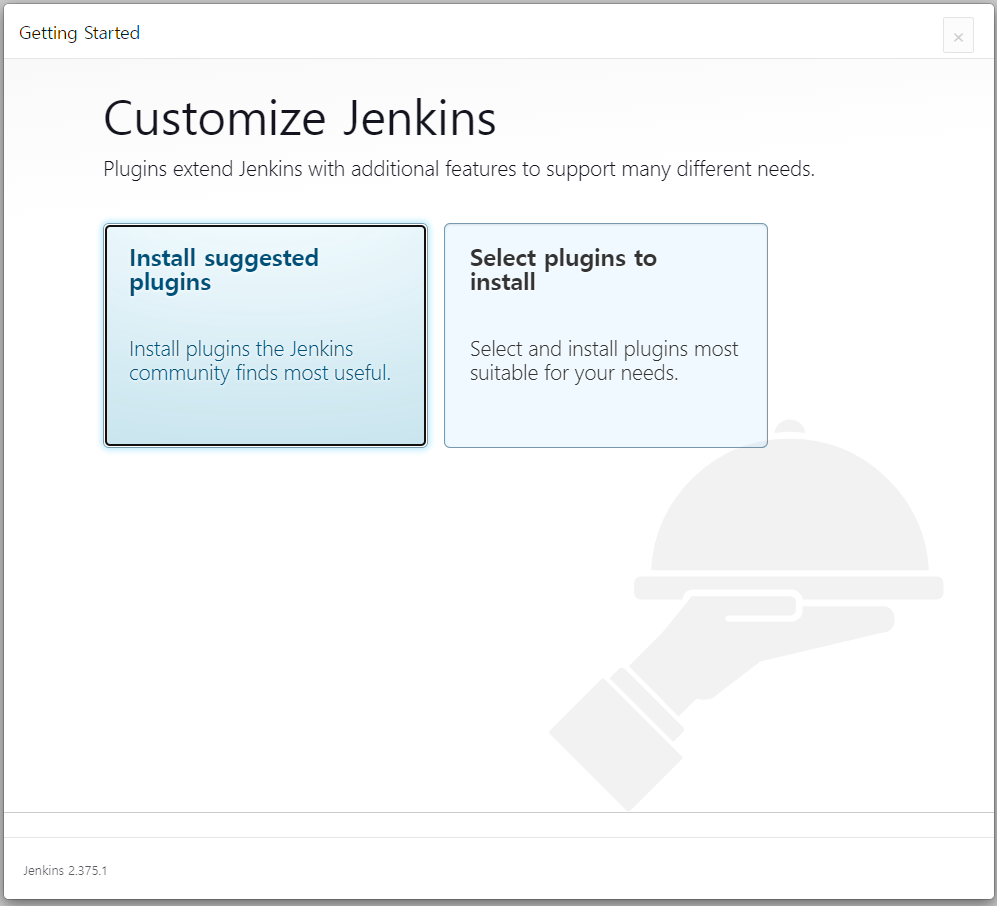This screenshot has width=997, height=906.
Task: Choose Install suggested plugins option
Action: (265, 335)
